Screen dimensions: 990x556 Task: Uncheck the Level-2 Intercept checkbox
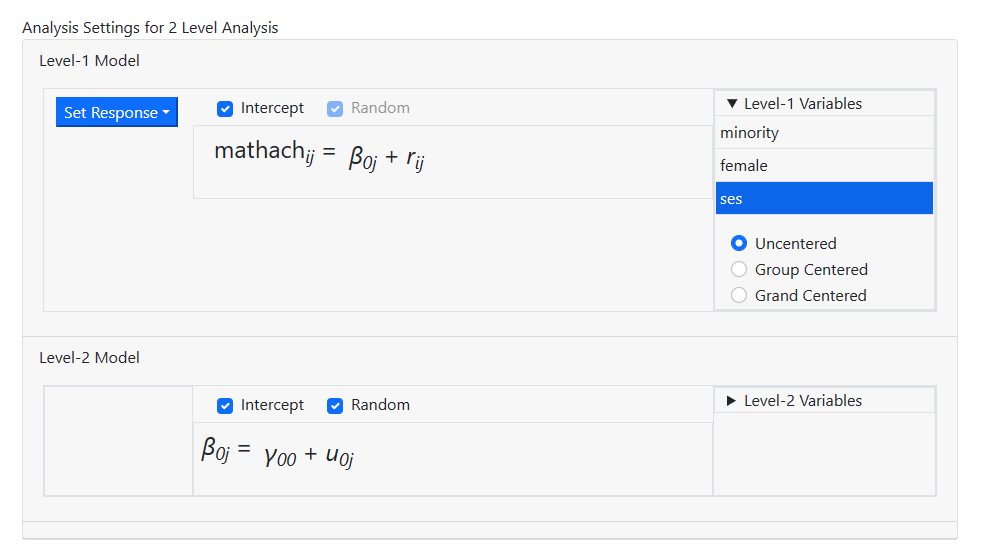(225, 405)
